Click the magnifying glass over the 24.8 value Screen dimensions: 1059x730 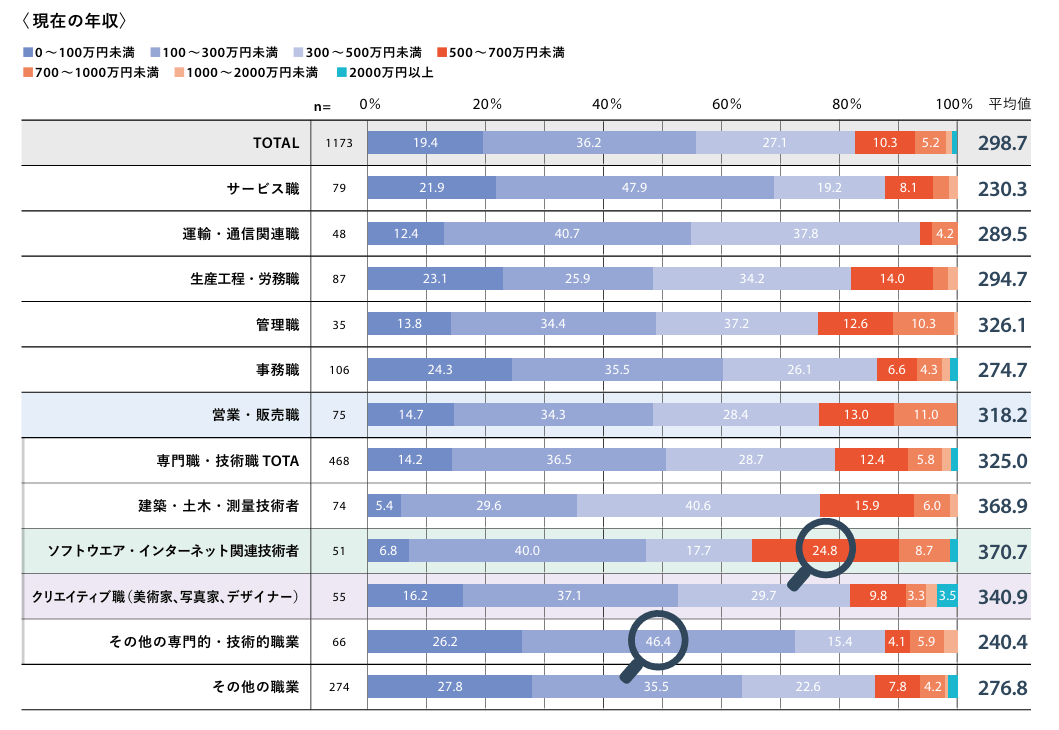[x=825, y=548]
